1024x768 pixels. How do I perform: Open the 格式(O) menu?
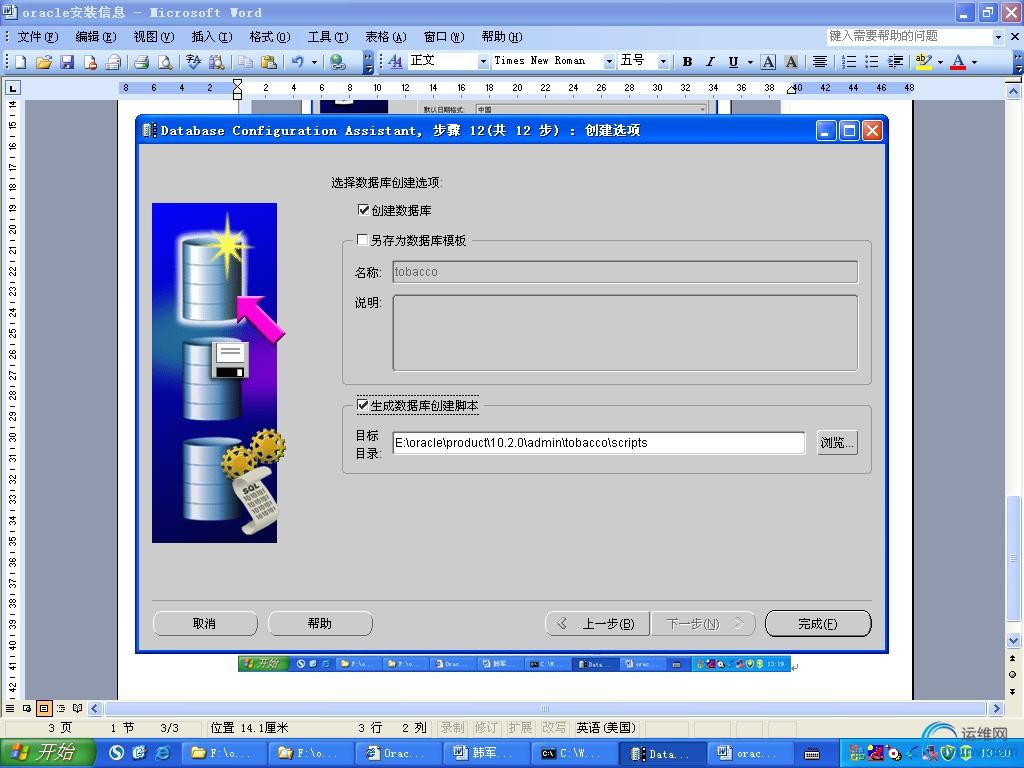coord(270,37)
